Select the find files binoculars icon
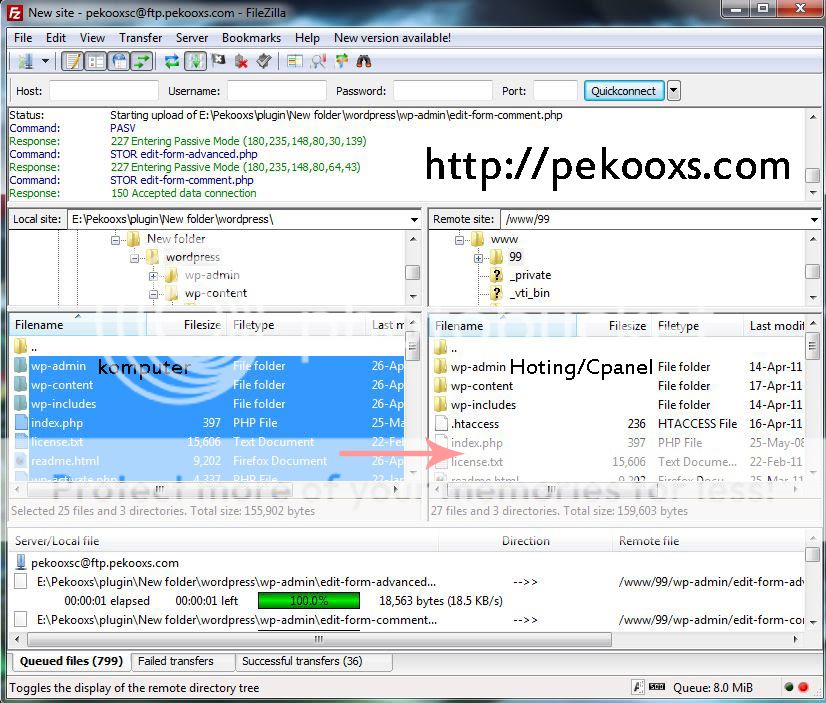 366,61
